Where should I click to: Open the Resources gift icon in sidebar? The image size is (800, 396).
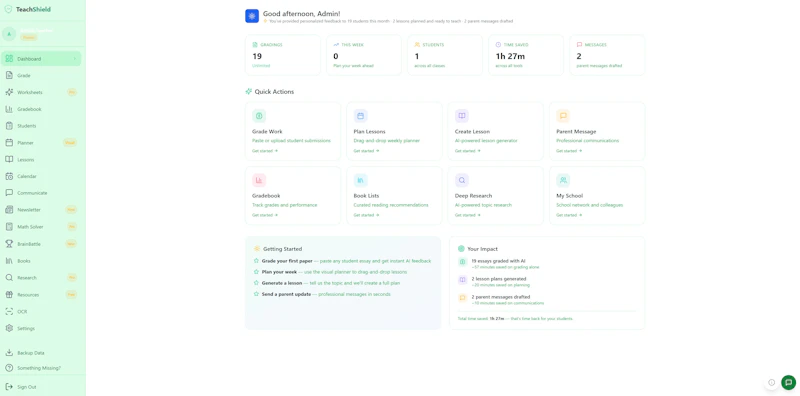[x=9, y=294]
